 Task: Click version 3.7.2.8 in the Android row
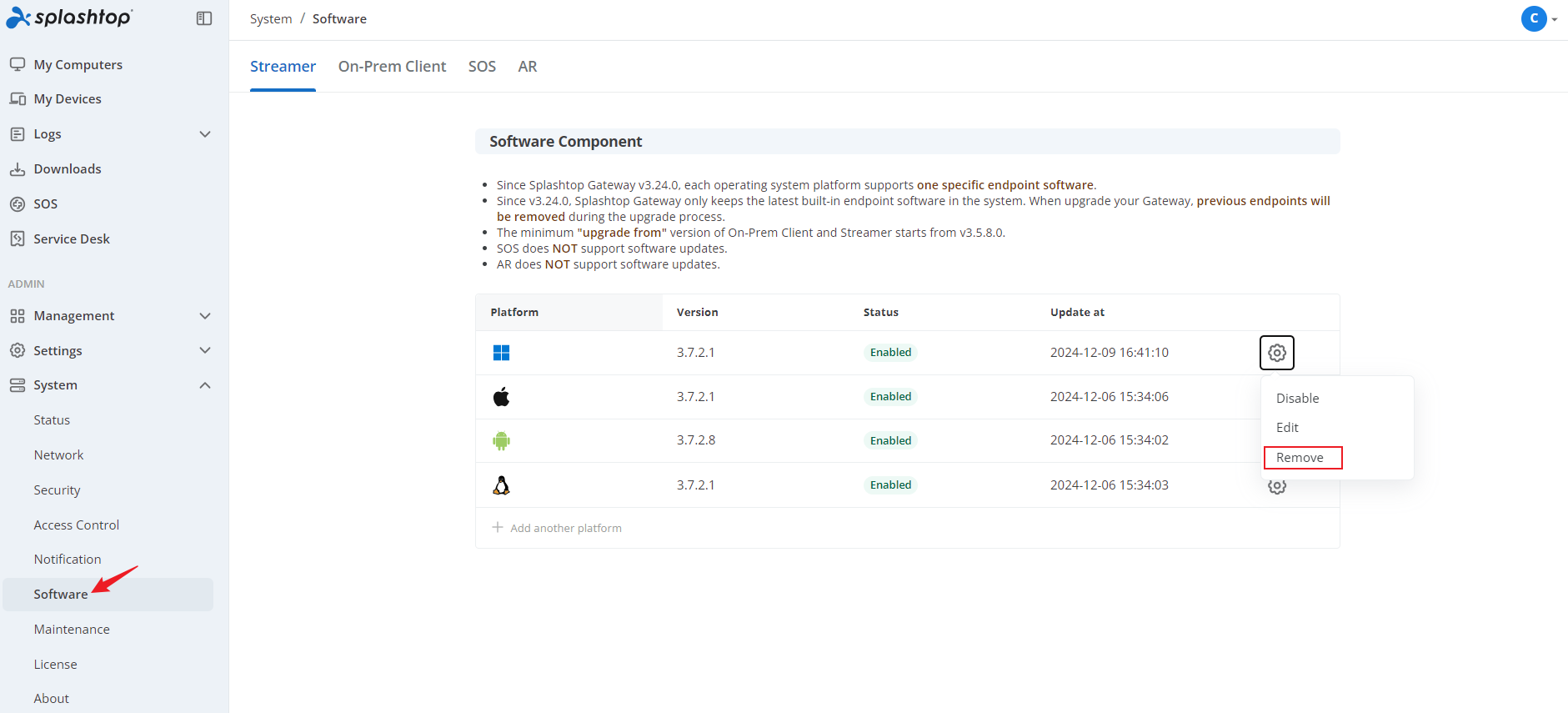[696, 440]
